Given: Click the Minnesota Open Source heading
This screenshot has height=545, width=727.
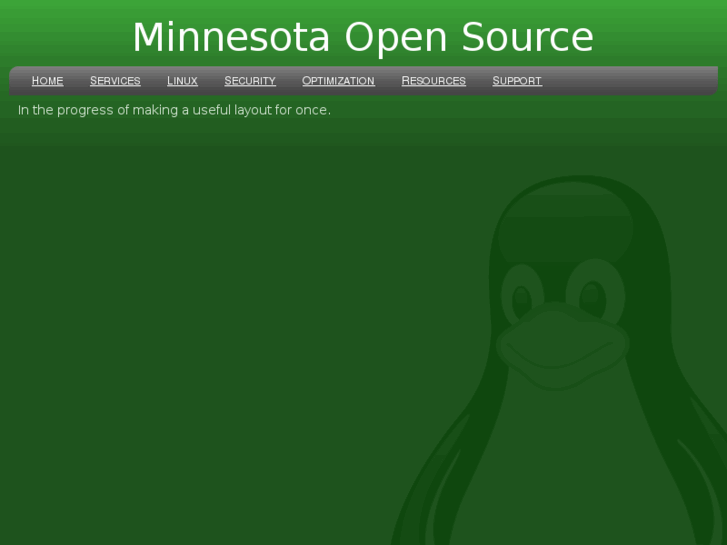Looking at the screenshot, I should (363, 37).
